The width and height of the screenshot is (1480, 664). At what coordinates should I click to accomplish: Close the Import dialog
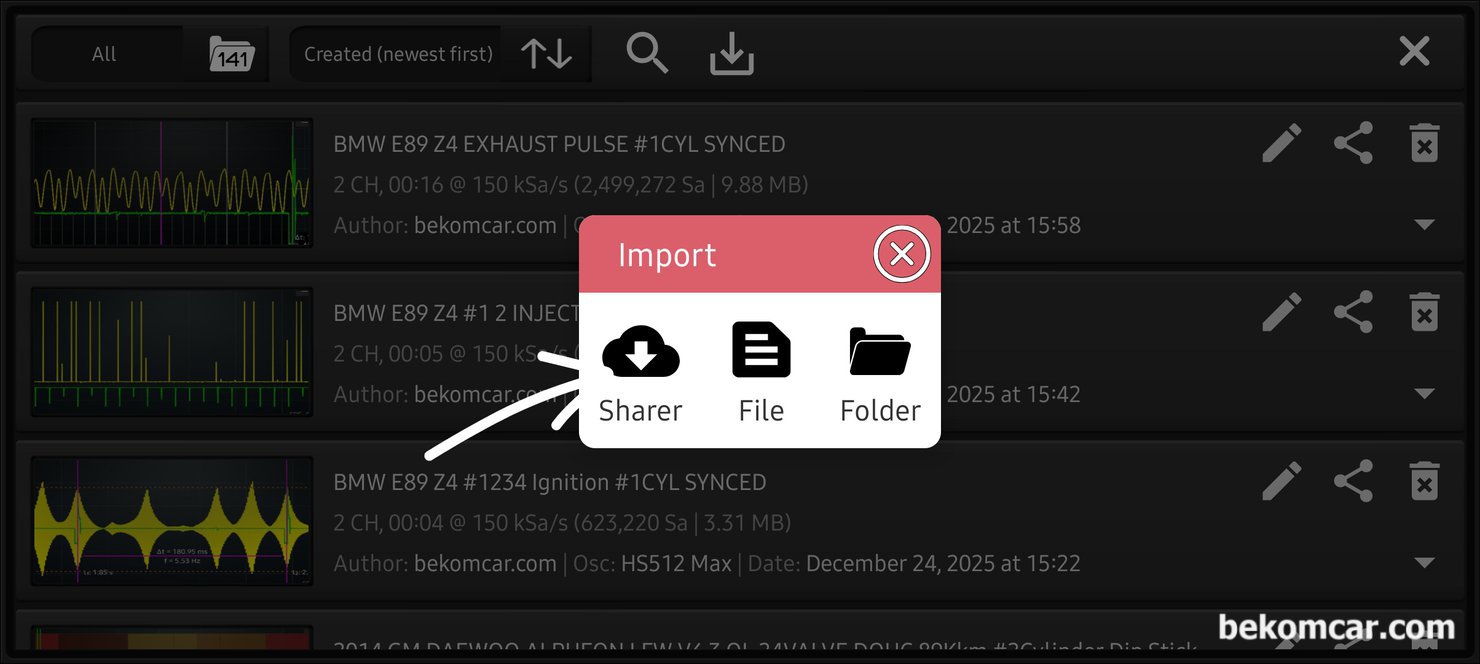coord(901,254)
